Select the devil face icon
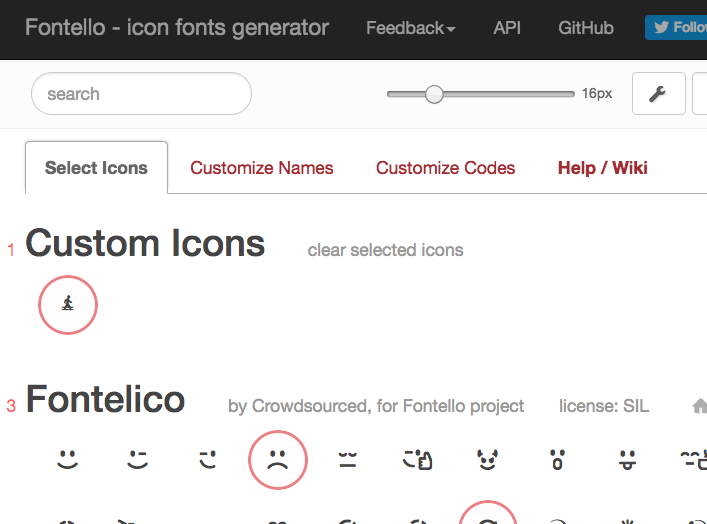The width and height of the screenshot is (707, 524). coord(488,460)
